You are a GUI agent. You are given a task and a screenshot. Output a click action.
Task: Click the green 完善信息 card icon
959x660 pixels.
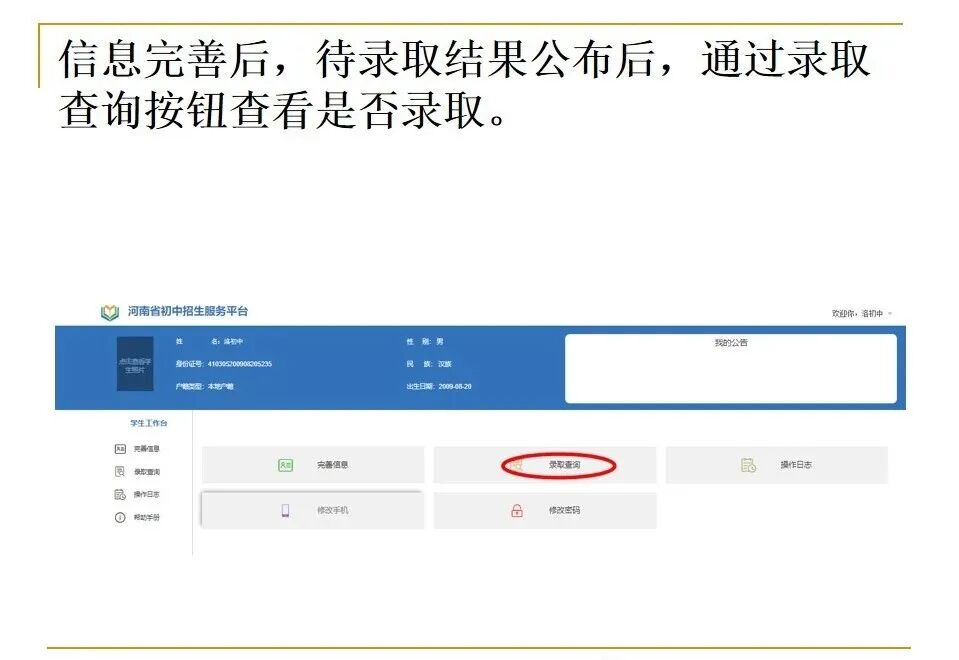[x=287, y=464]
